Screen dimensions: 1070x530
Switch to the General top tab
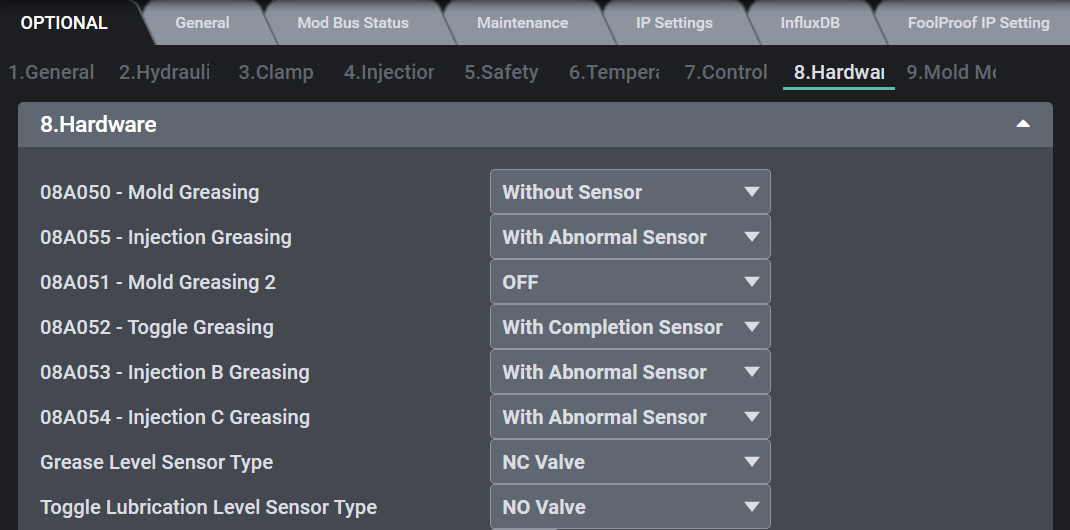202,22
